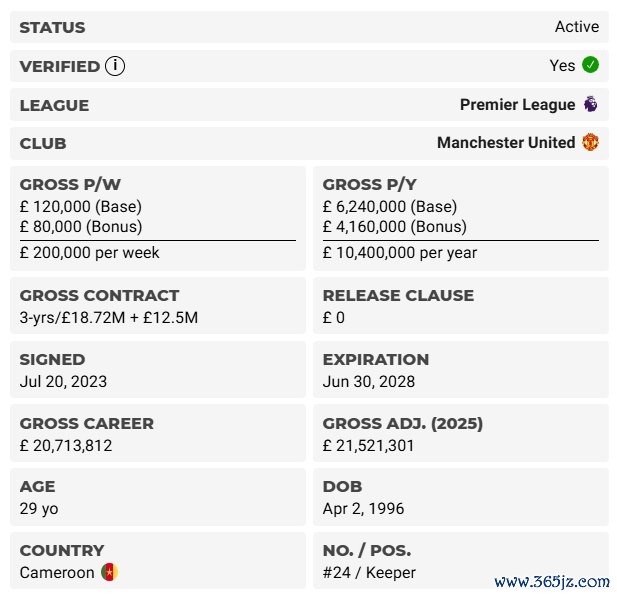This screenshot has height=597, width=617.
Task: Click the Release Clause amount
Action: click(x=334, y=318)
